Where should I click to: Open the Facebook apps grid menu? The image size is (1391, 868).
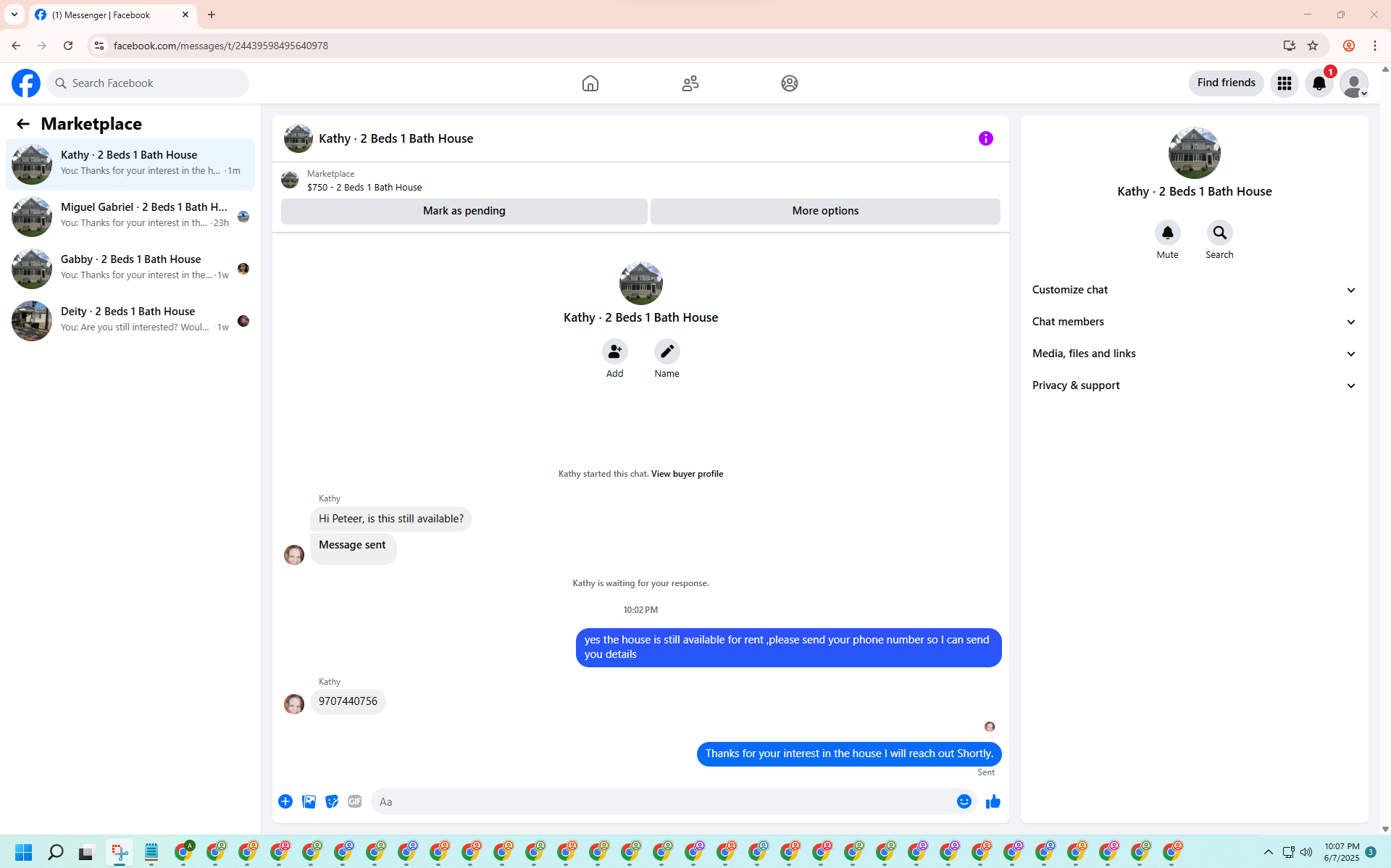click(1284, 83)
